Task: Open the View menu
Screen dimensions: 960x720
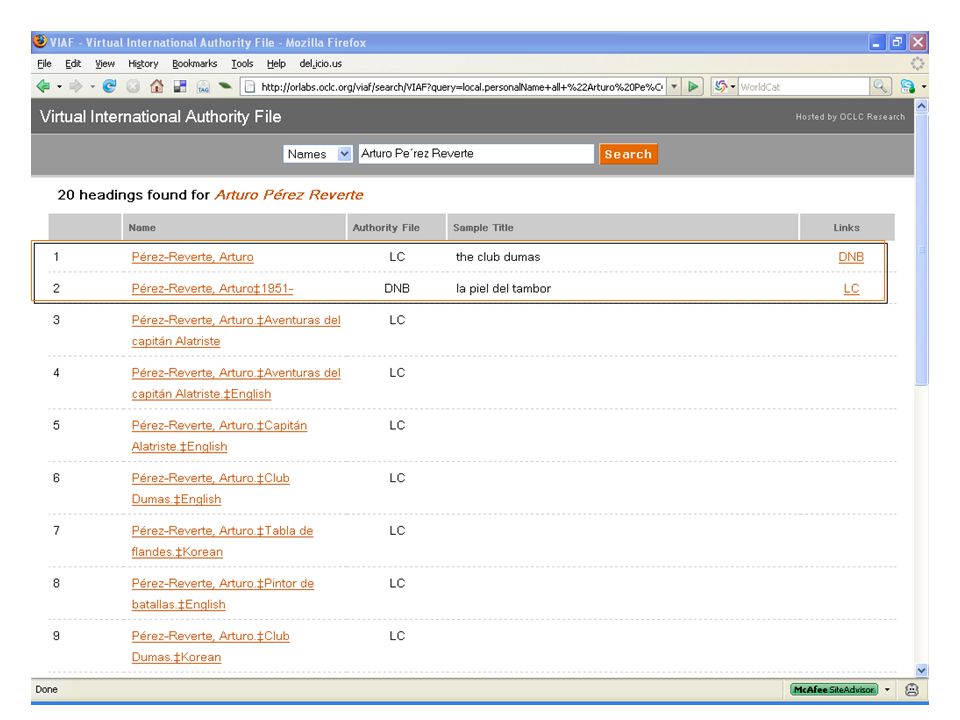Action: click(105, 64)
